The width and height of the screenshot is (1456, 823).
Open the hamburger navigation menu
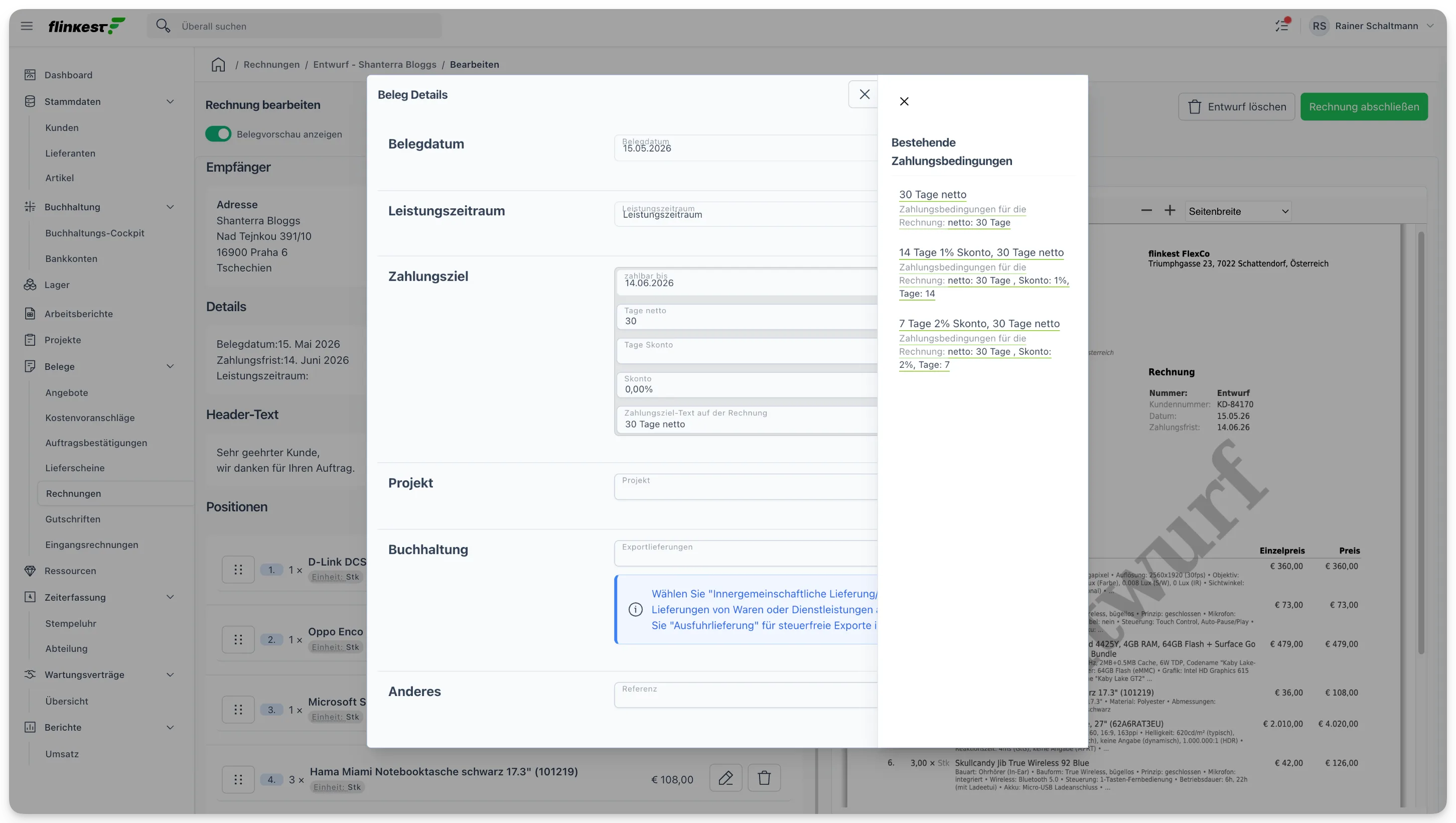(27, 26)
